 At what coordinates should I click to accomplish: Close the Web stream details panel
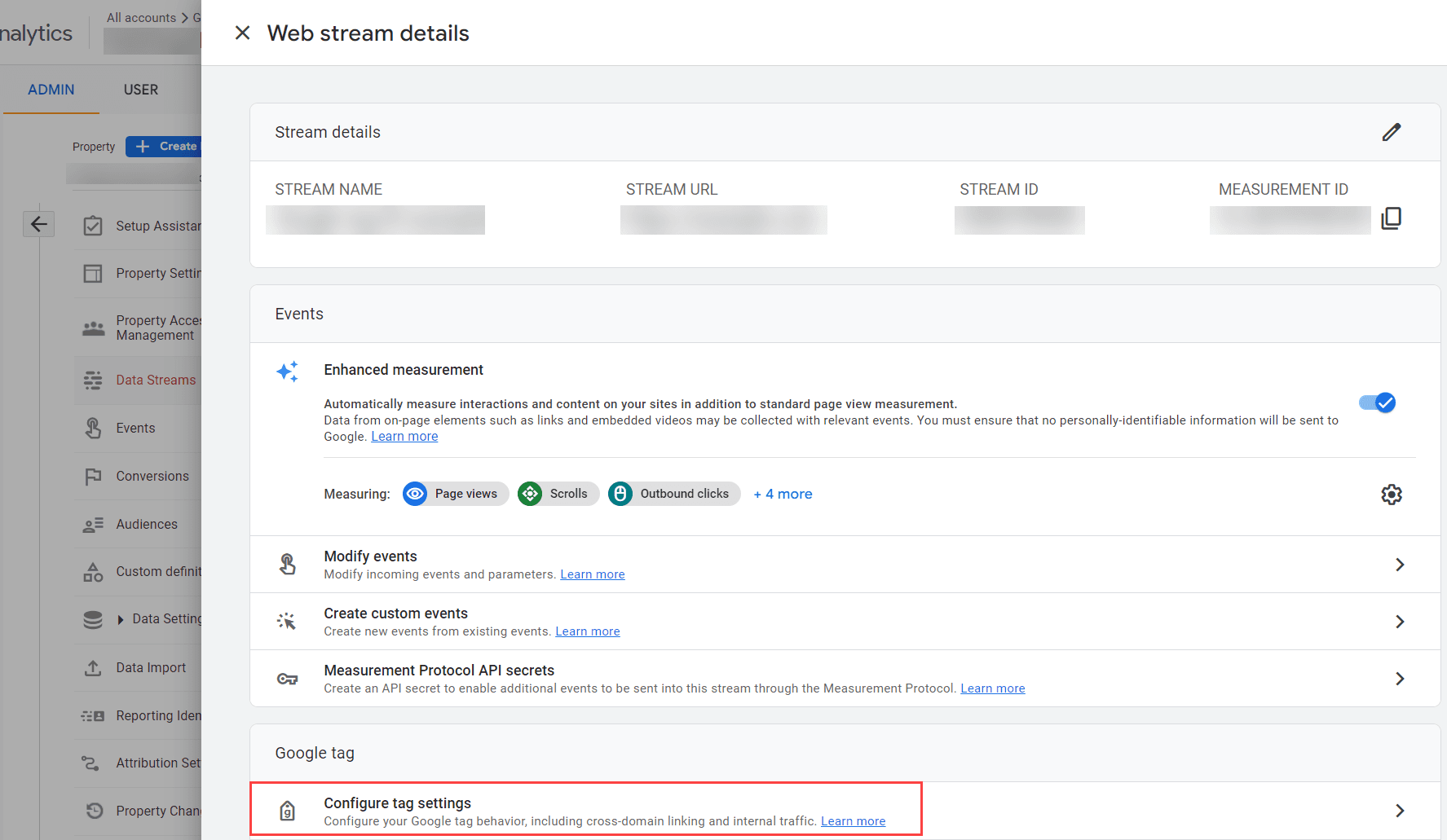click(x=242, y=33)
